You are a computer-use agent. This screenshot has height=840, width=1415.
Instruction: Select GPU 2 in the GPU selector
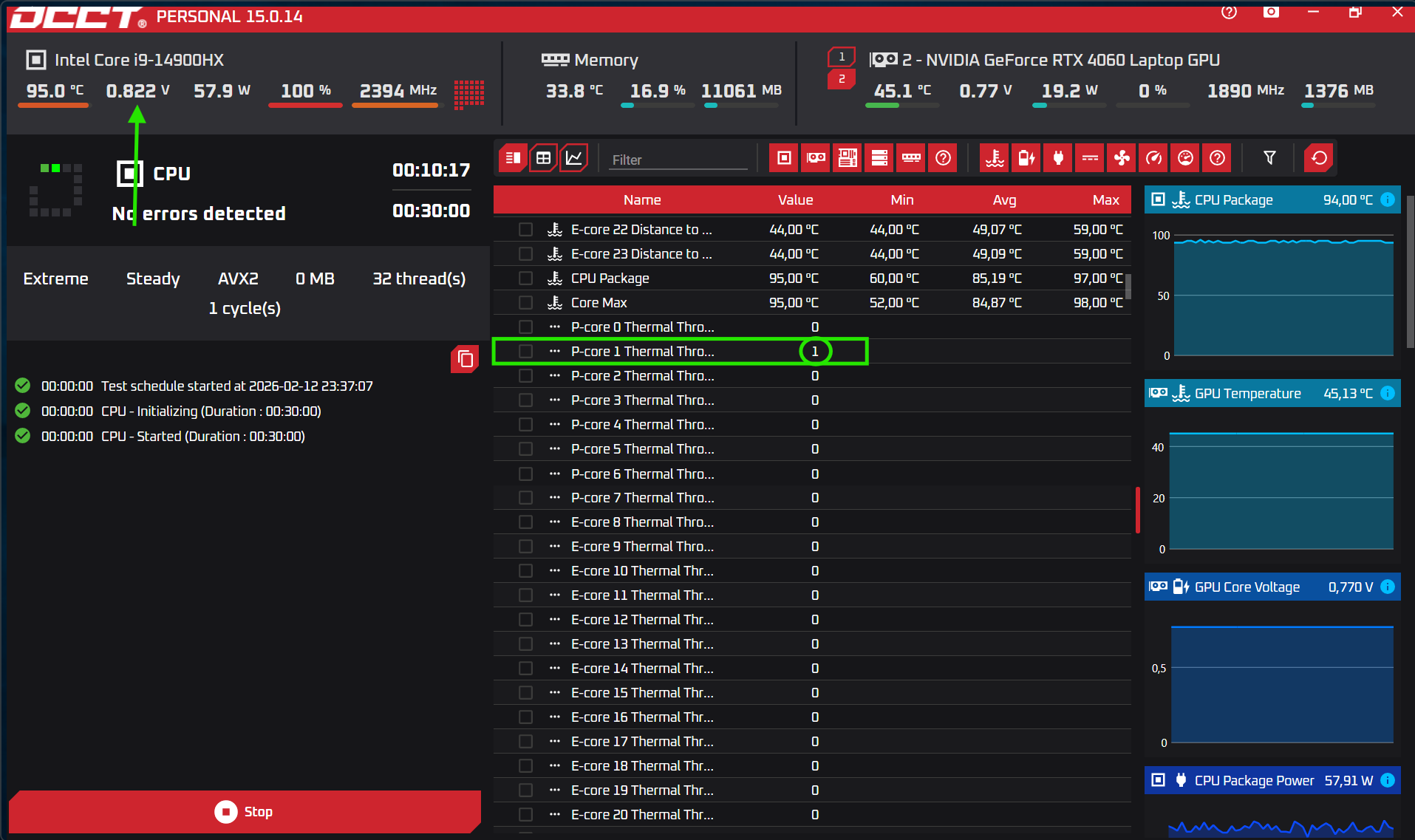(842, 78)
